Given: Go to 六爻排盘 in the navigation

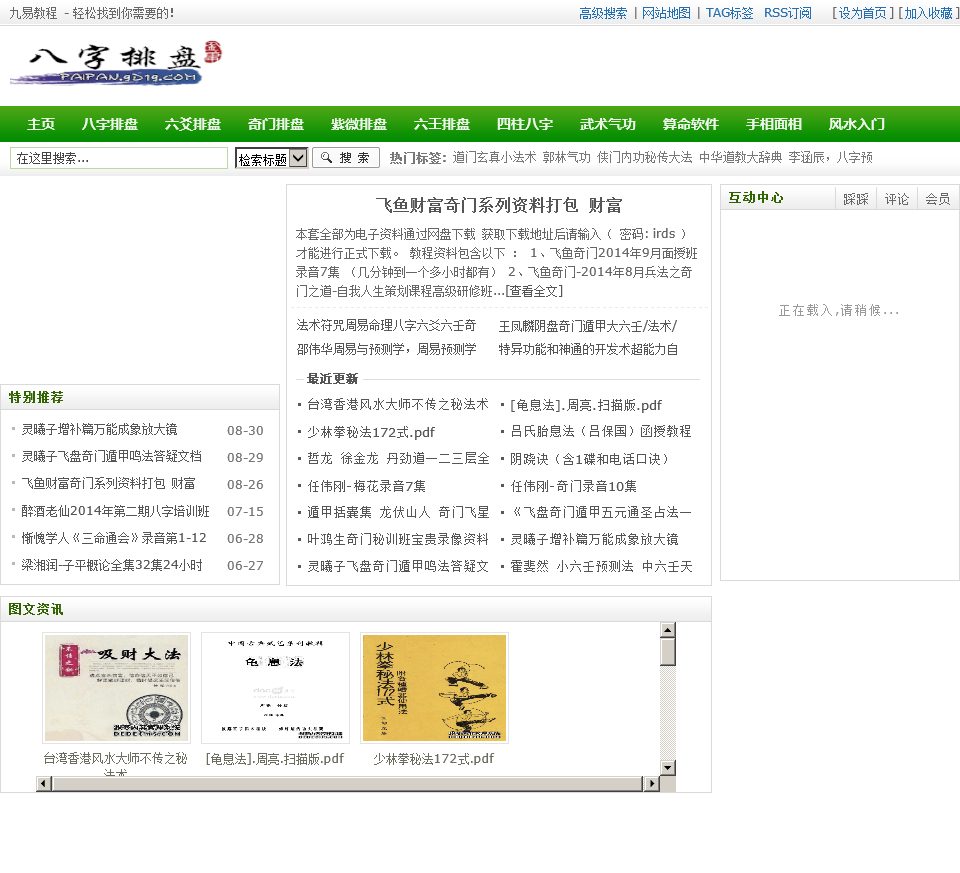Looking at the screenshot, I should 193,124.
